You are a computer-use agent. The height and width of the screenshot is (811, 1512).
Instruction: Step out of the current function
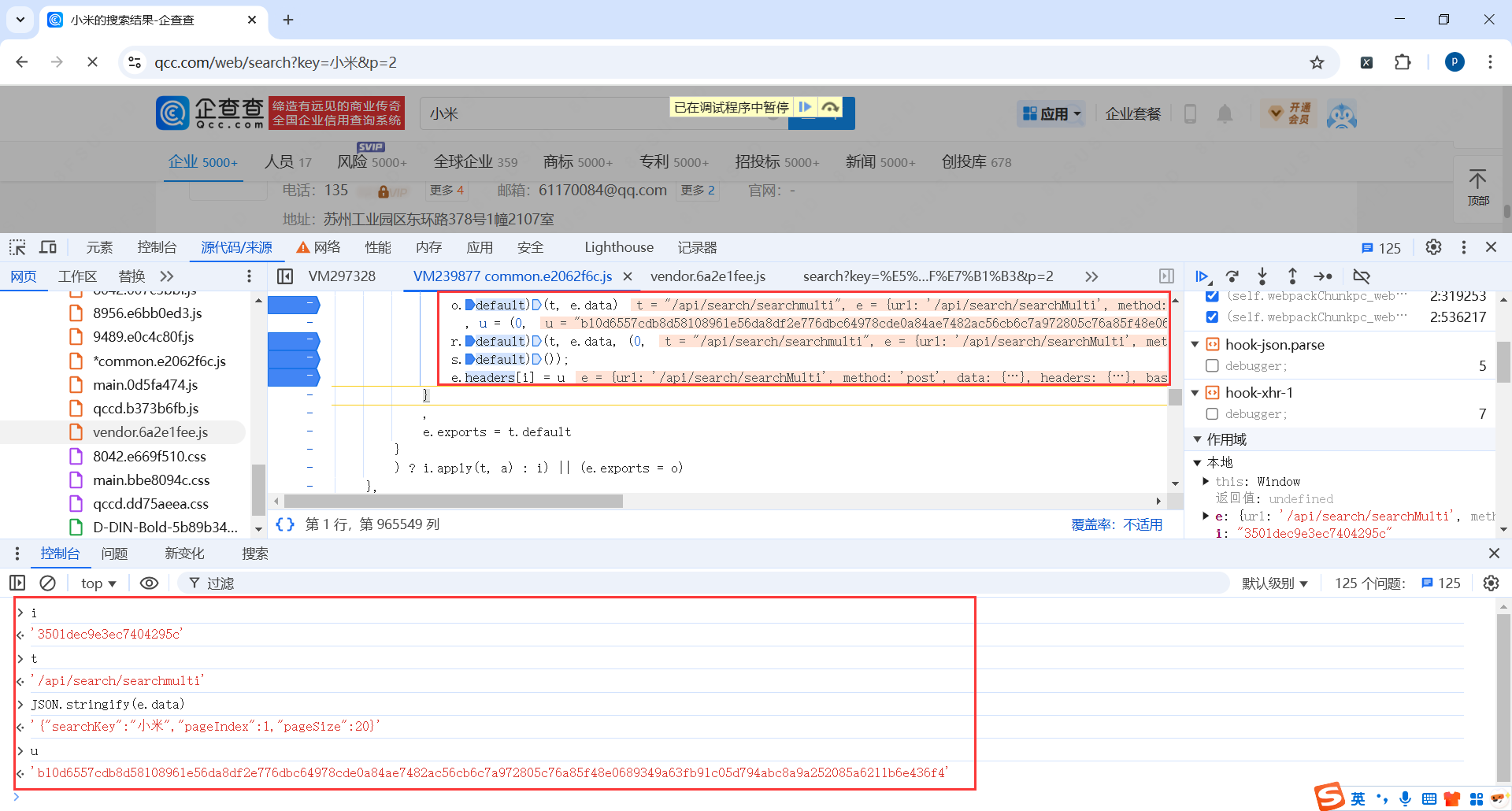point(1292,276)
